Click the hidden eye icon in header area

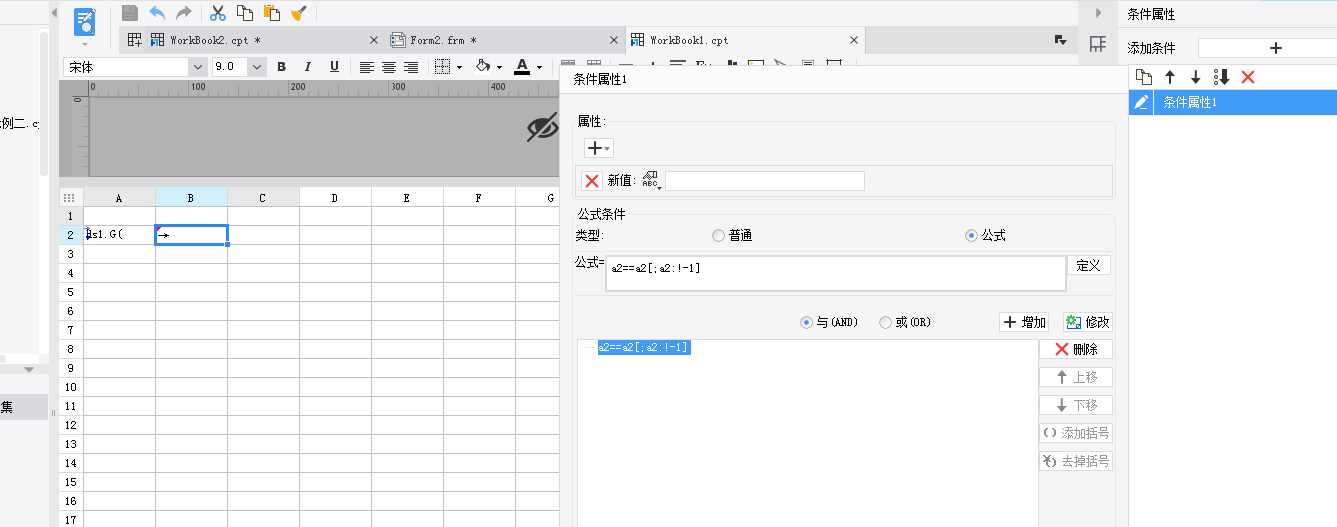pyautogui.click(x=542, y=127)
